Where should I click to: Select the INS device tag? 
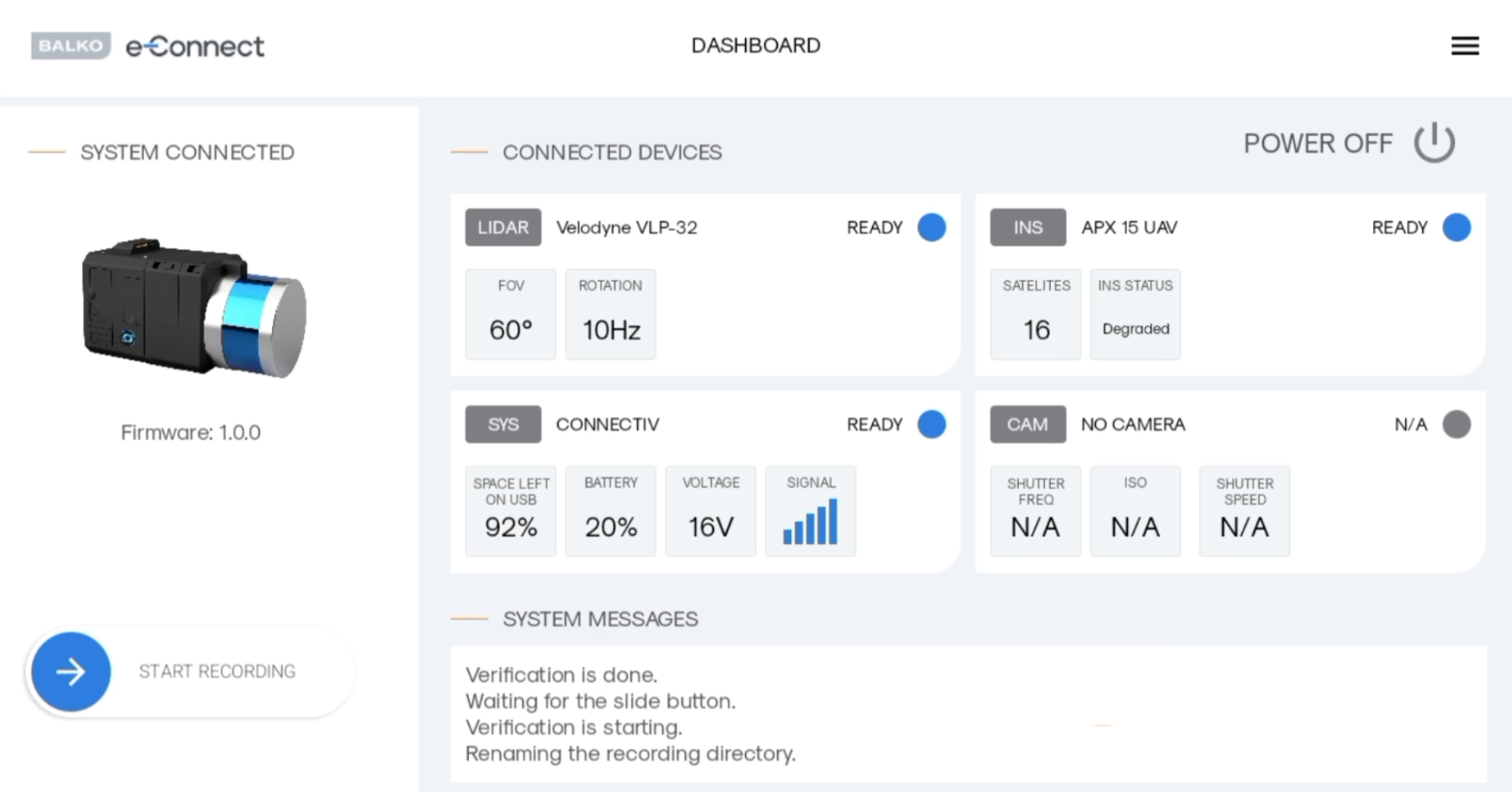click(1028, 228)
